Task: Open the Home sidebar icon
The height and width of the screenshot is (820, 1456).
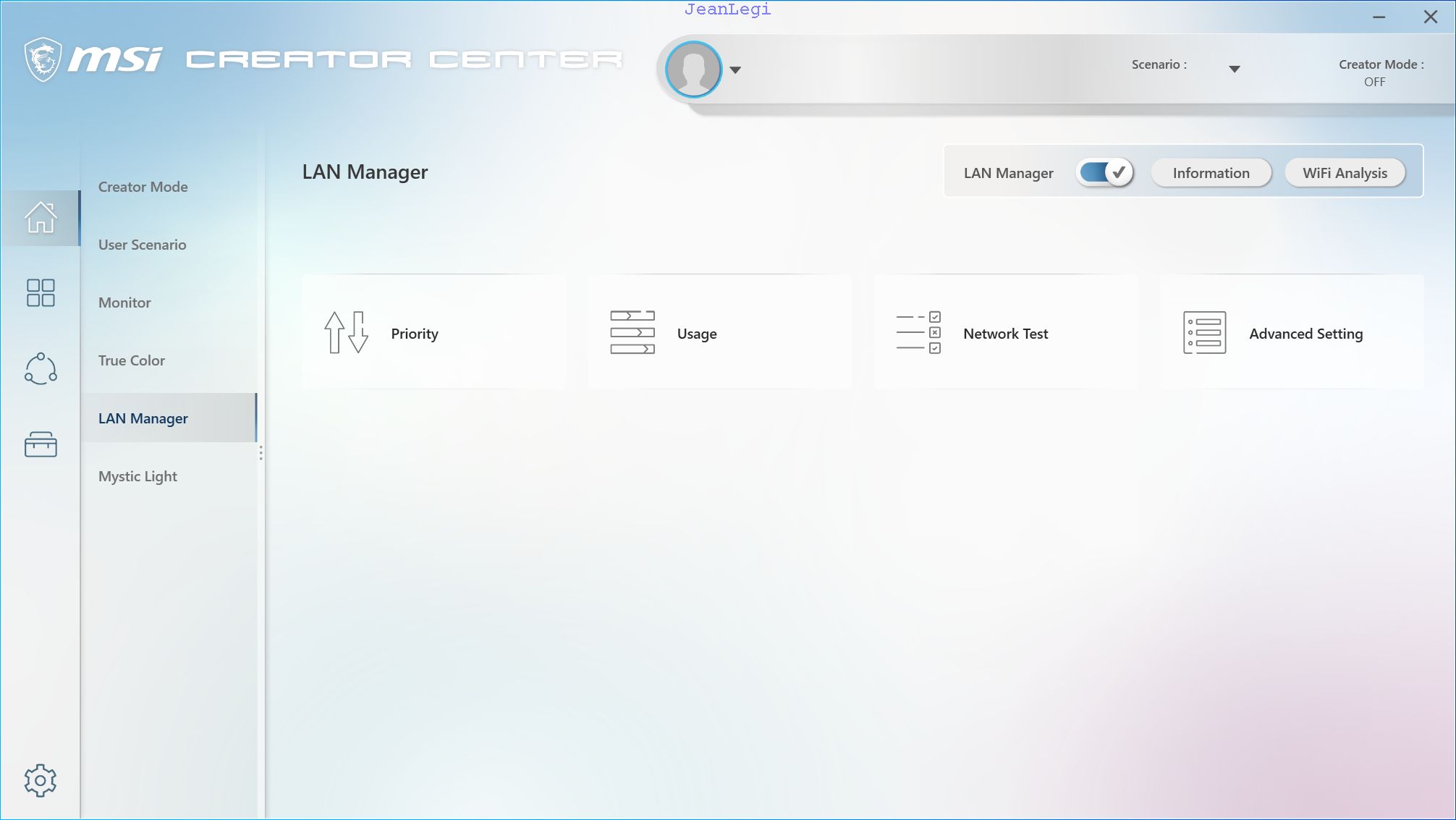Action: [x=41, y=217]
